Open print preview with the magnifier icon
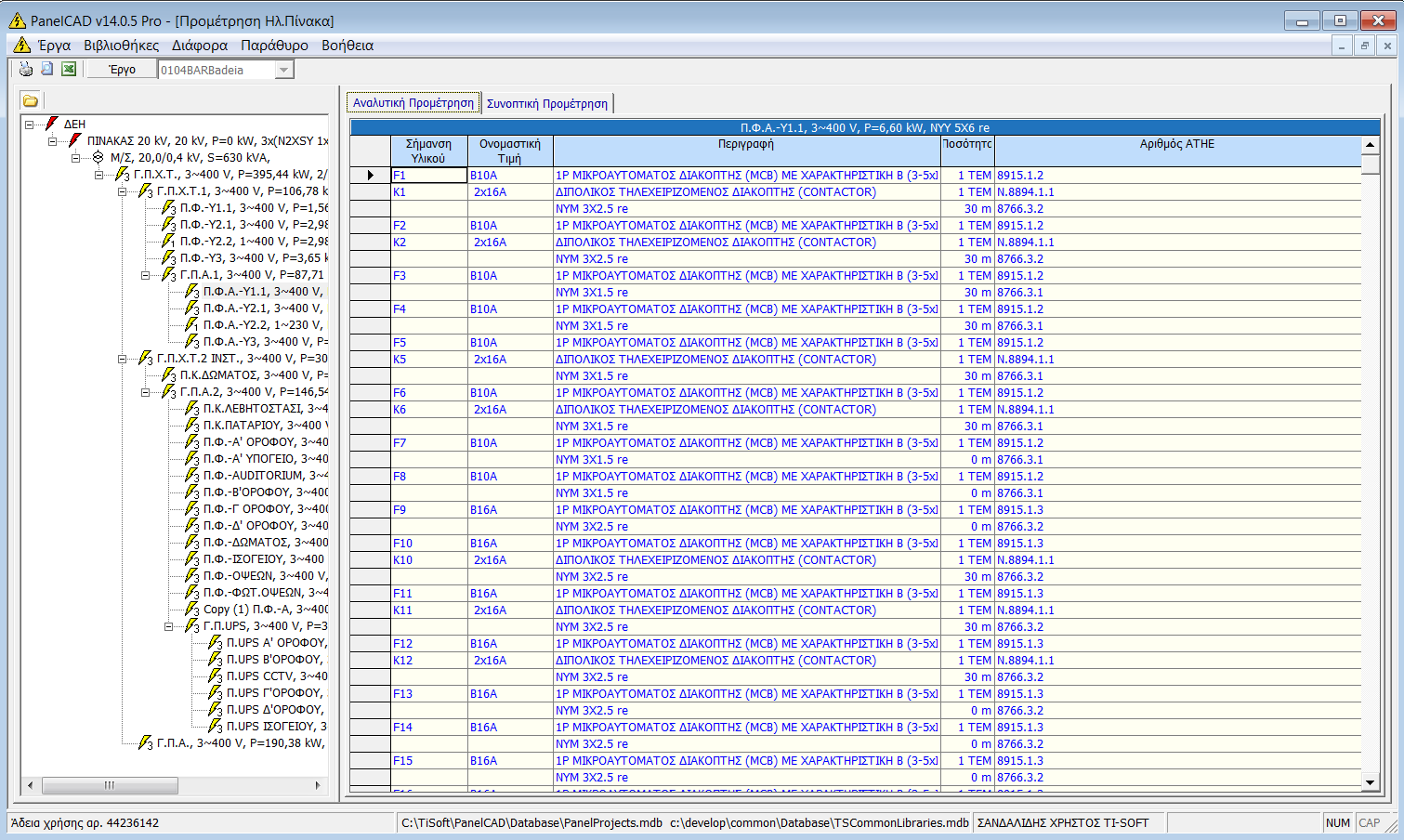The image size is (1404, 840). [48, 68]
